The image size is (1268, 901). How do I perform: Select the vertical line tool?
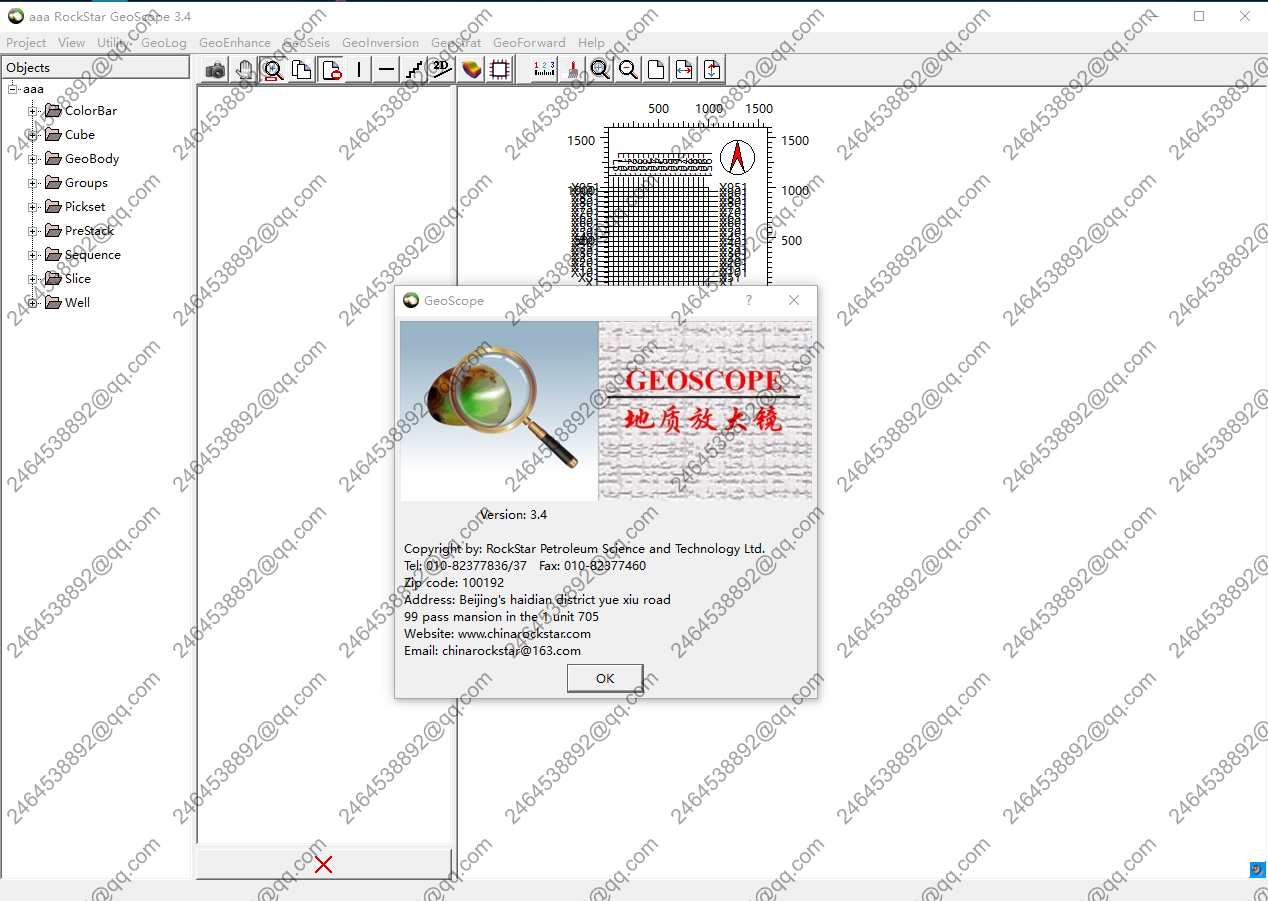358,69
